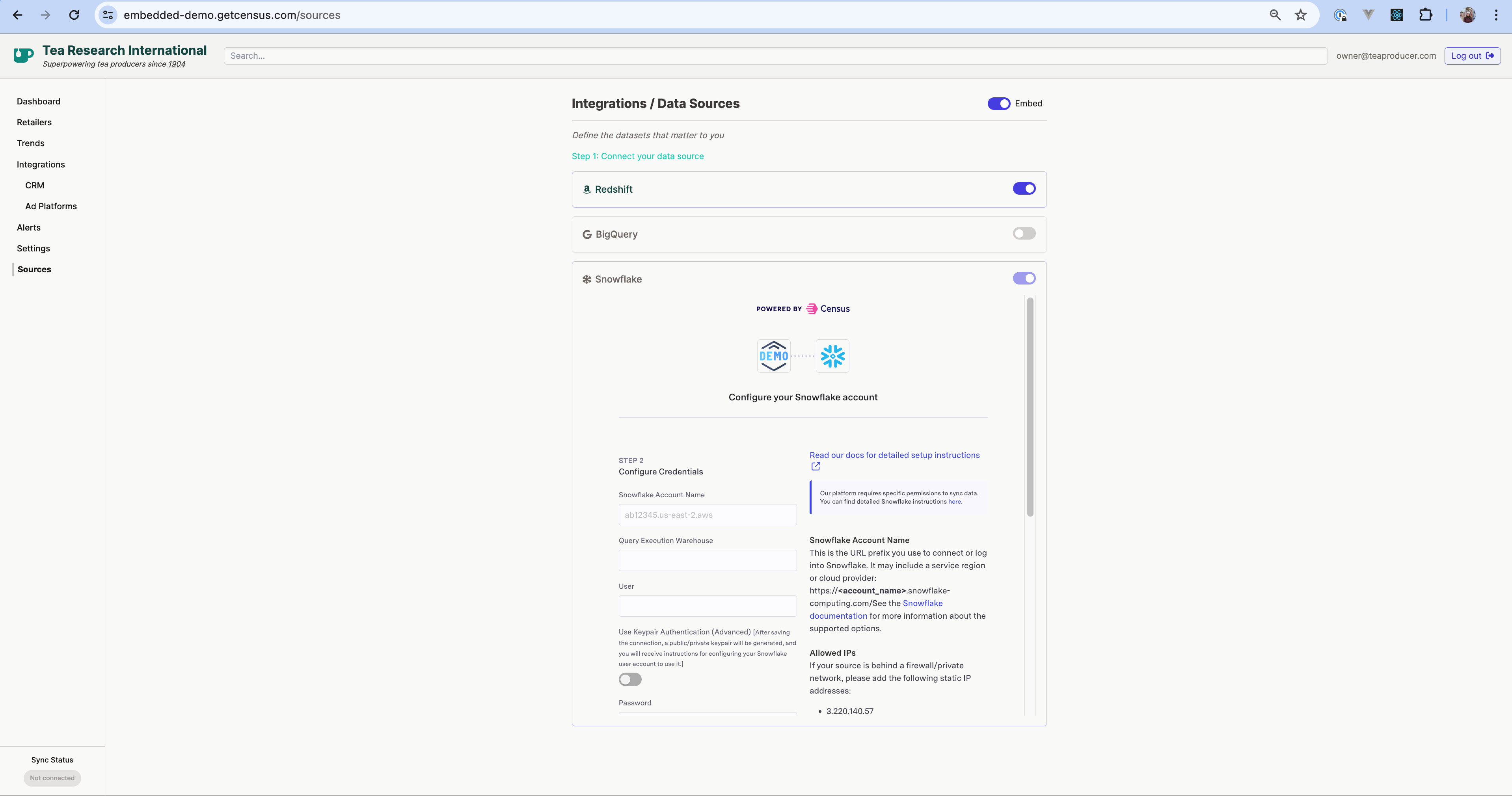Enable Keypair Authentication toggle
Viewport: 1512px width, 796px height.
[630, 679]
